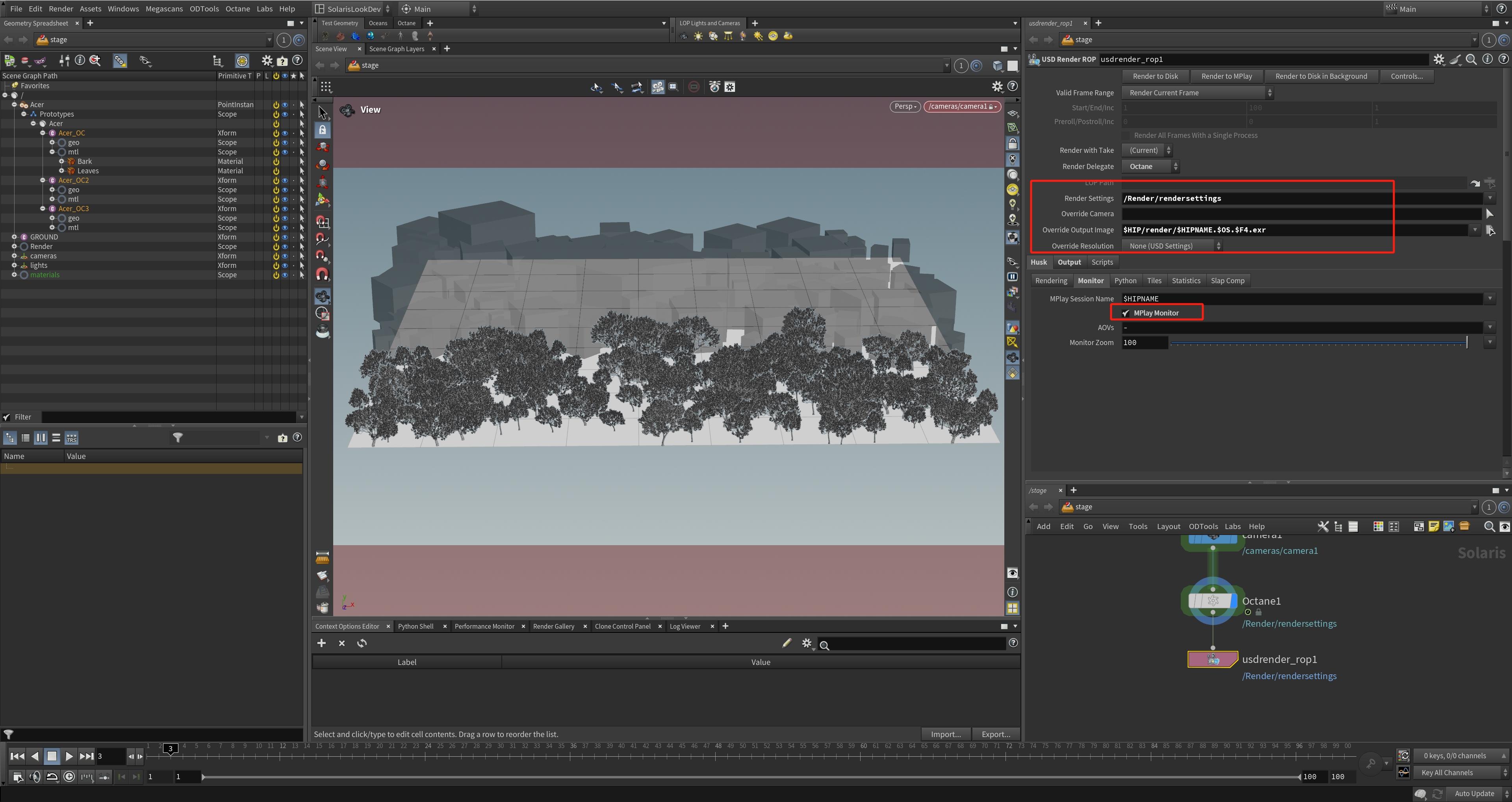This screenshot has width=1512, height=802.
Task: Click the usdrender_rop1 node icon in network
Action: (1213, 659)
